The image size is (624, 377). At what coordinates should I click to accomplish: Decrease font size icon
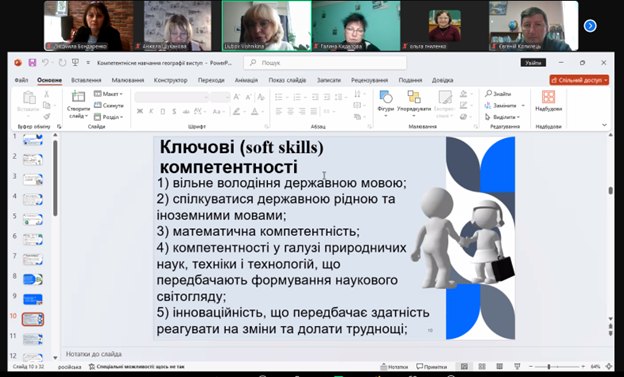click(248, 97)
